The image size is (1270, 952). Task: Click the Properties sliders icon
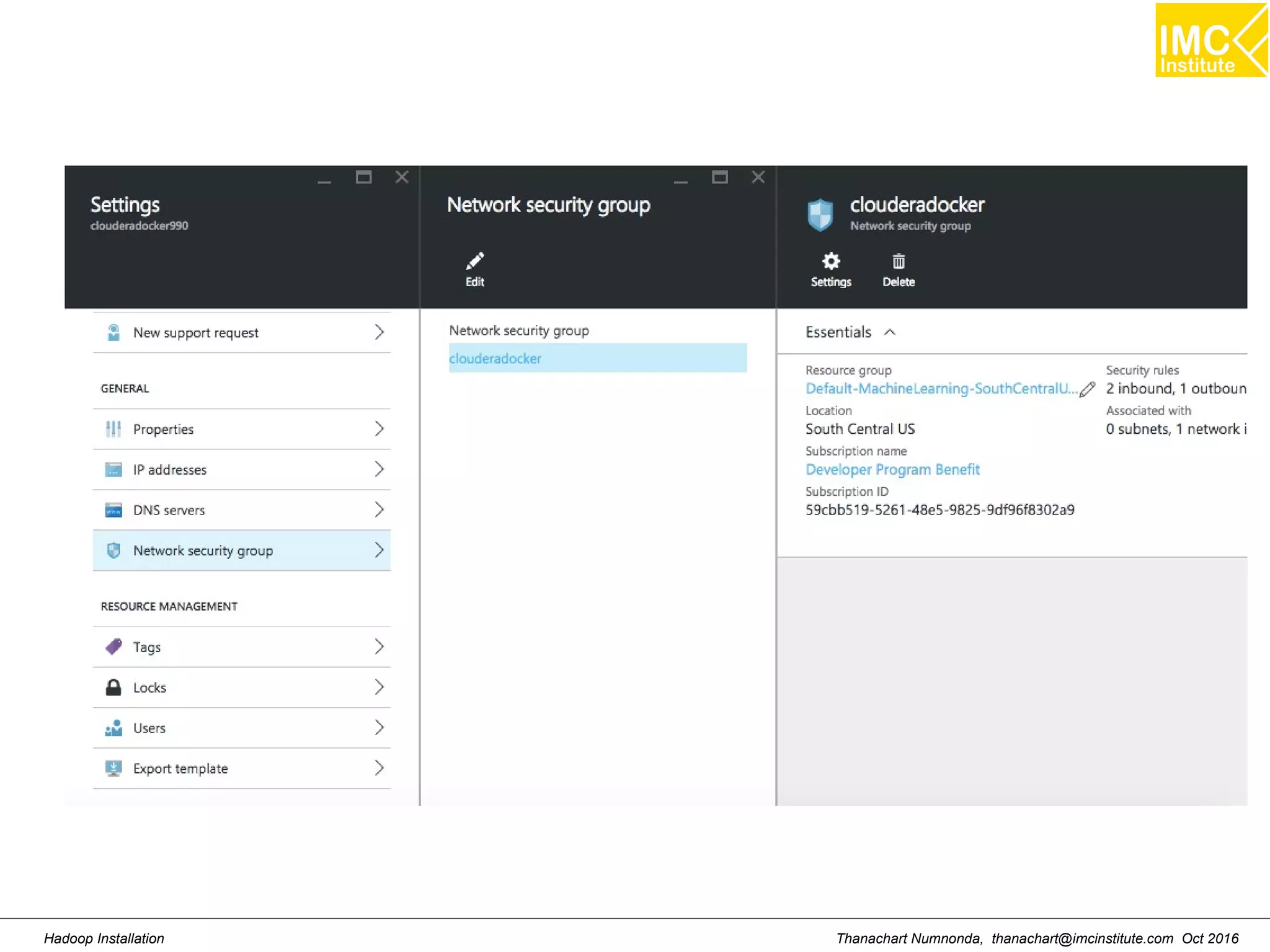point(113,429)
